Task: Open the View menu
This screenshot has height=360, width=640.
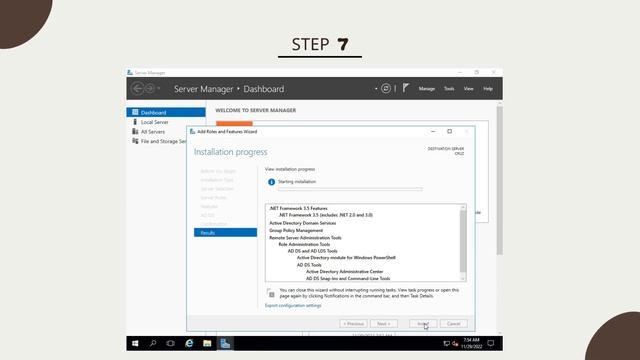Action: point(468,89)
